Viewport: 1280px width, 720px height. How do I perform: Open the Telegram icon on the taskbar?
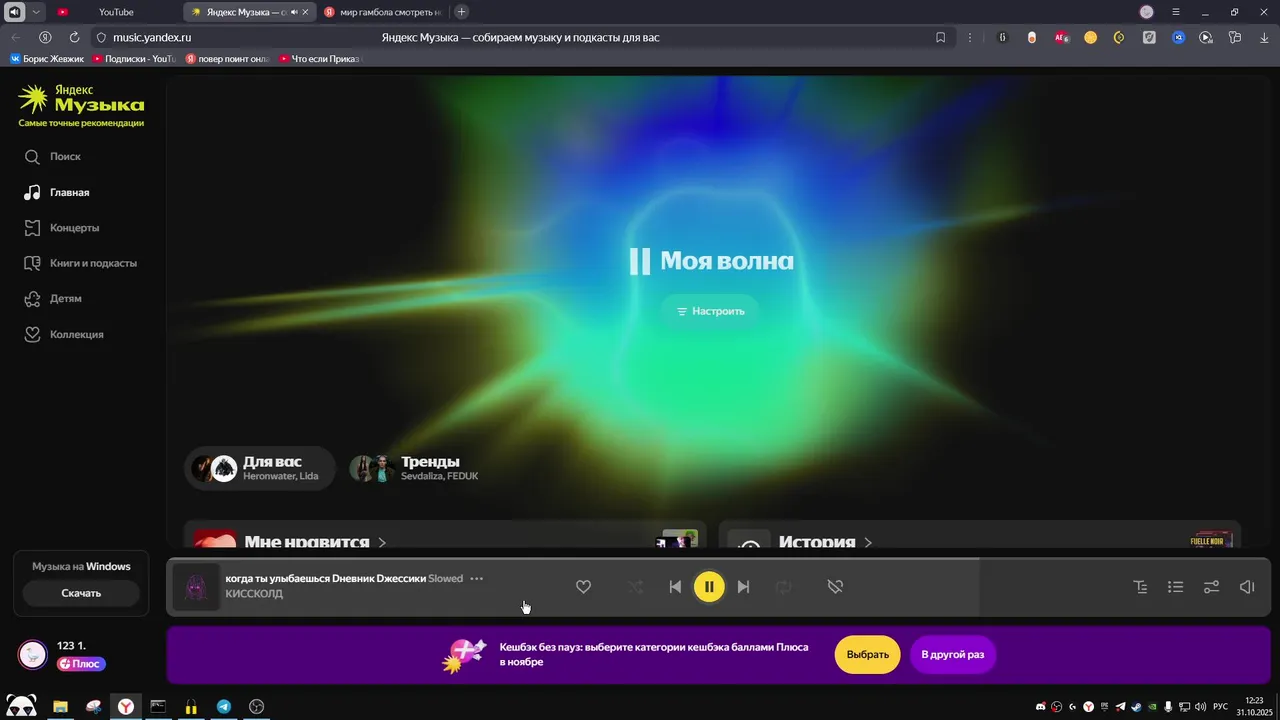coord(224,706)
